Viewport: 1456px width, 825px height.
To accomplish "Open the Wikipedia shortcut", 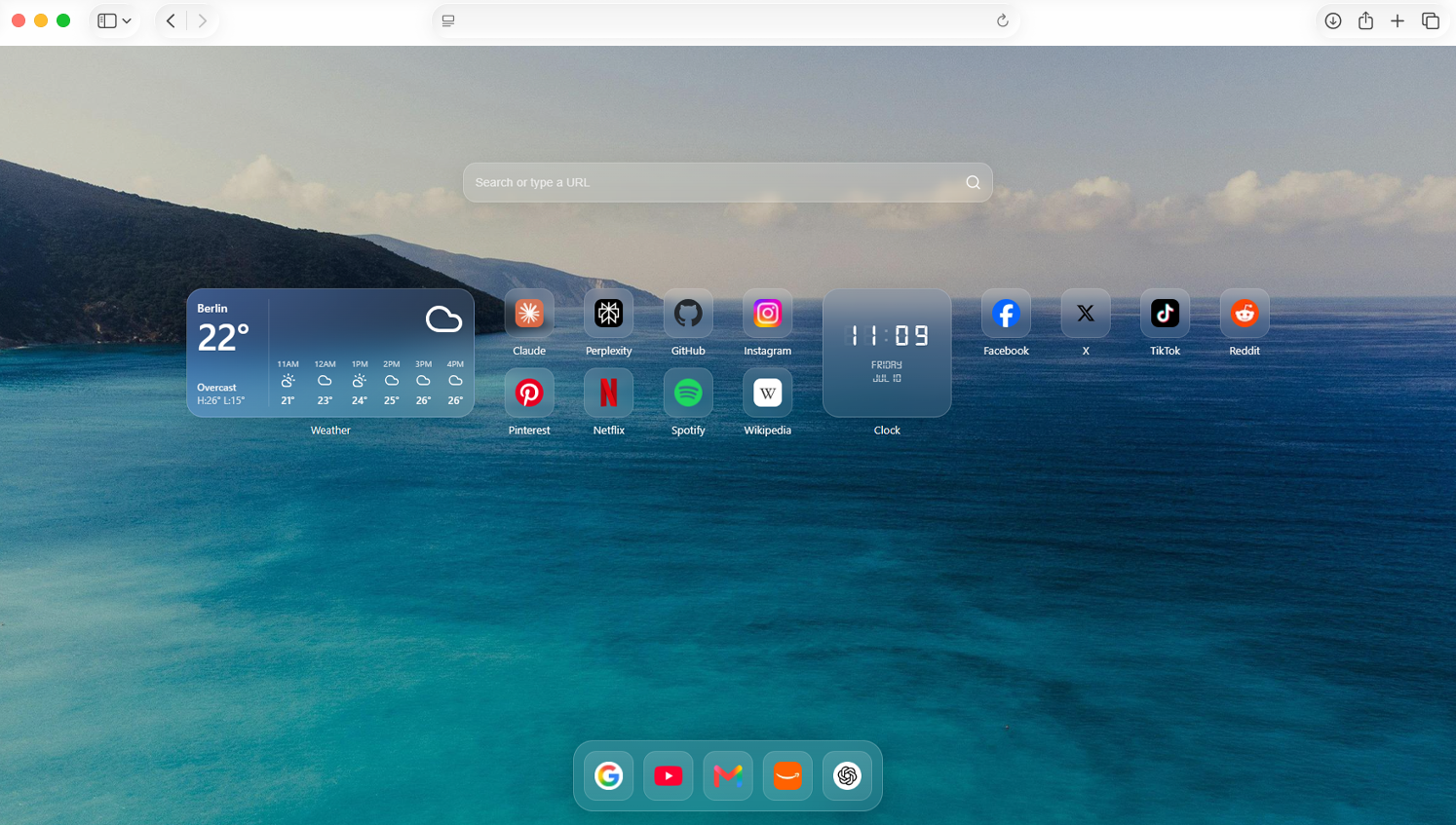I will coord(767,393).
